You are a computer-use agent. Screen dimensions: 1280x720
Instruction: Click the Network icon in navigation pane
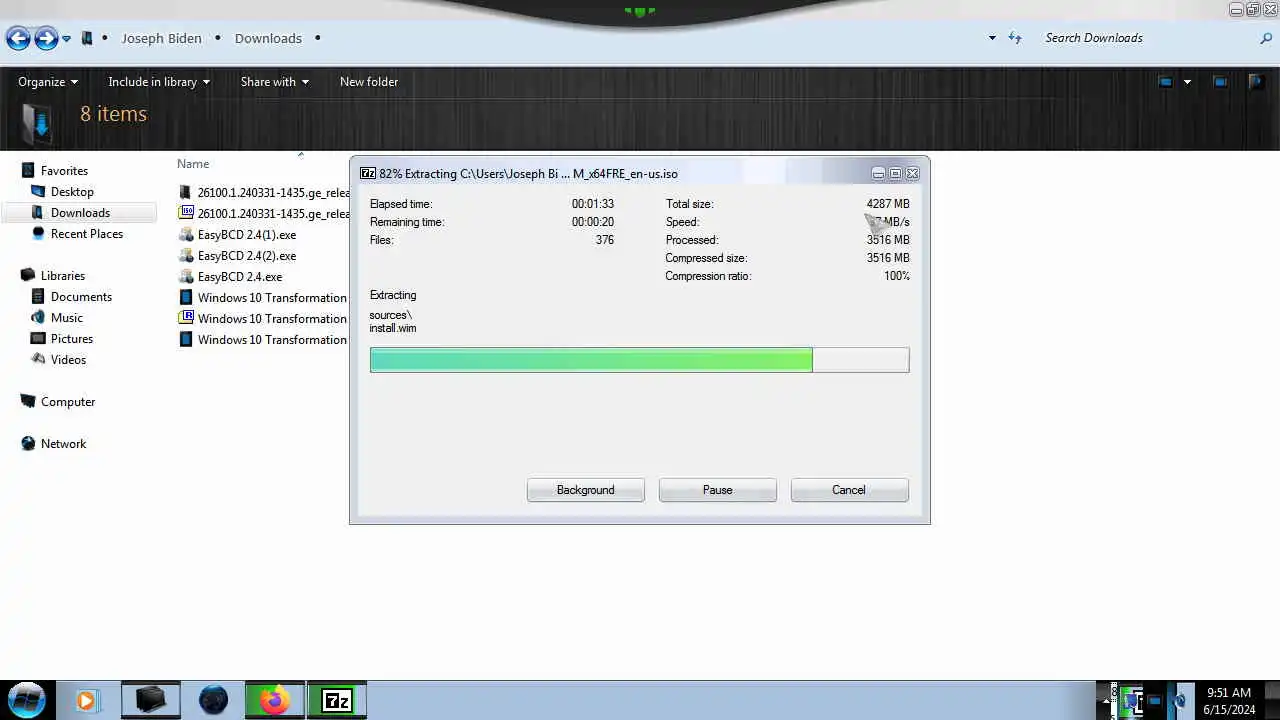[28, 444]
